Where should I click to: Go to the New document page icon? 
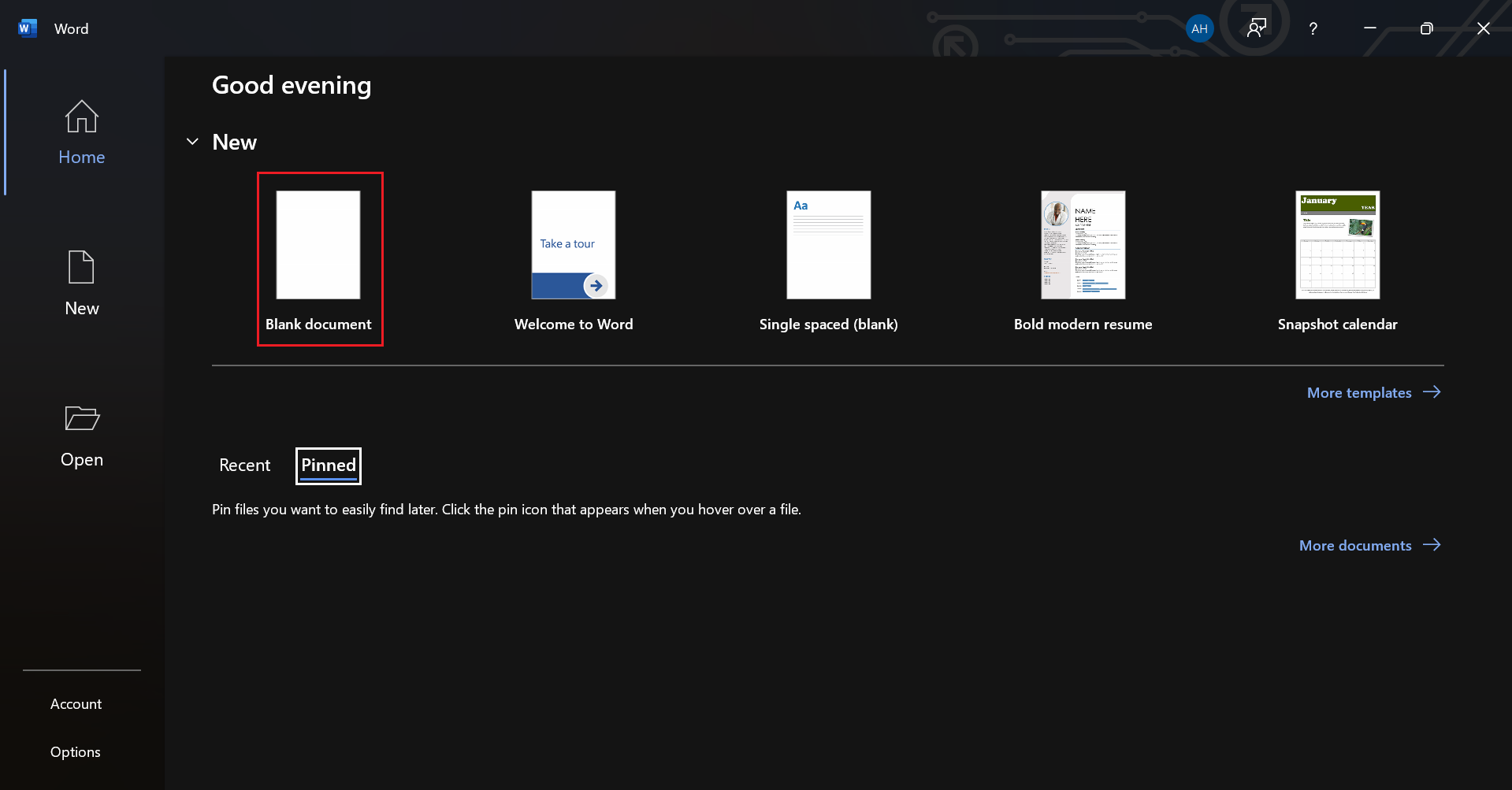[x=81, y=267]
